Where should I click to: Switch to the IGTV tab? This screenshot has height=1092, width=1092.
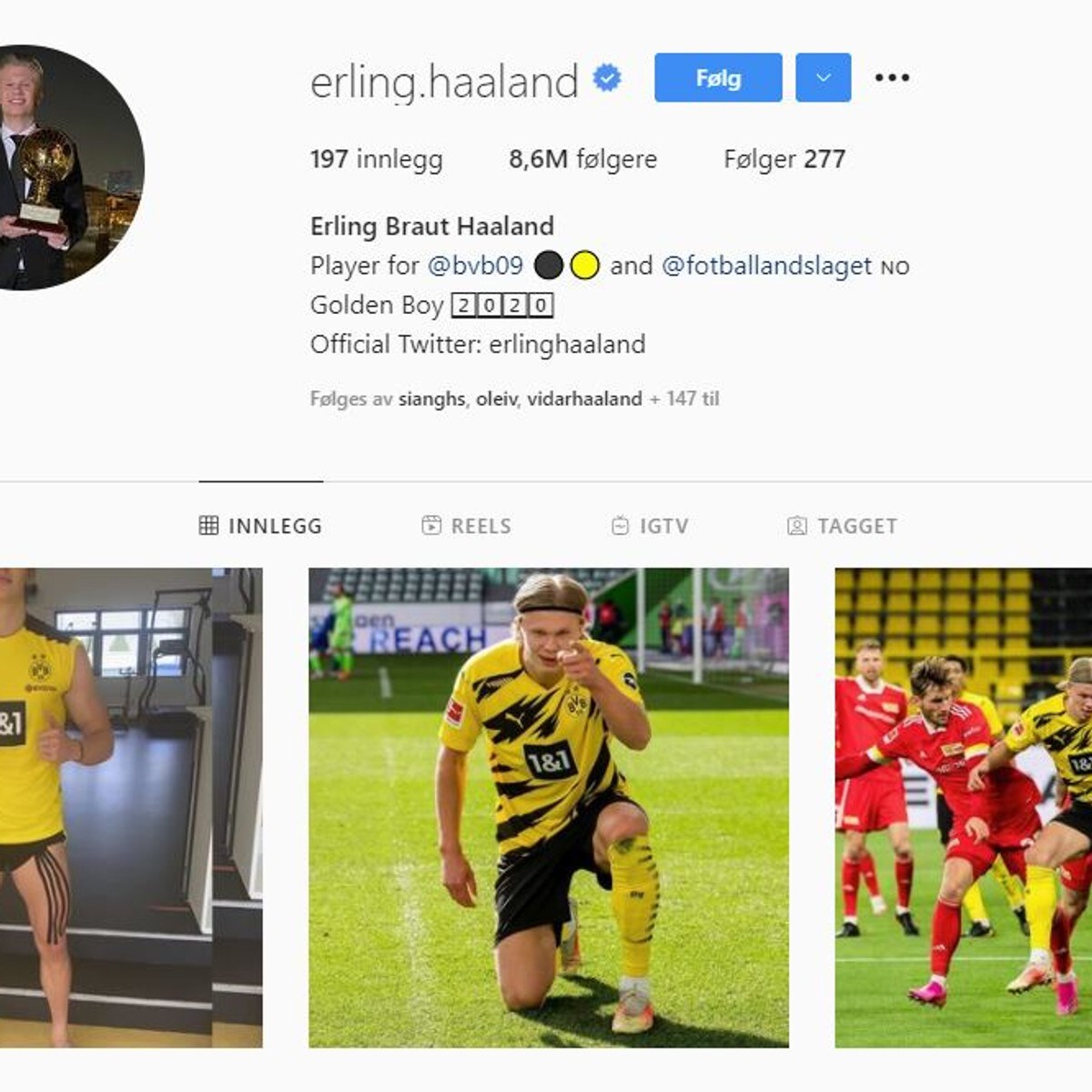click(x=649, y=526)
